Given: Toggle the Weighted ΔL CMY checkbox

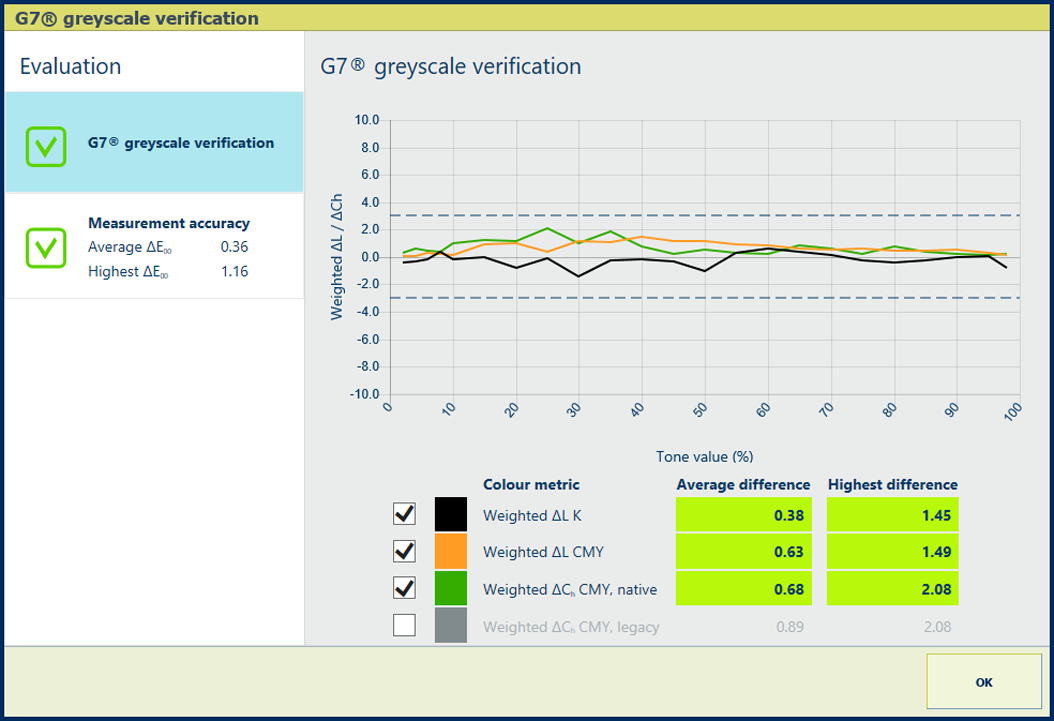Looking at the screenshot, I should (x=404, y=551).
